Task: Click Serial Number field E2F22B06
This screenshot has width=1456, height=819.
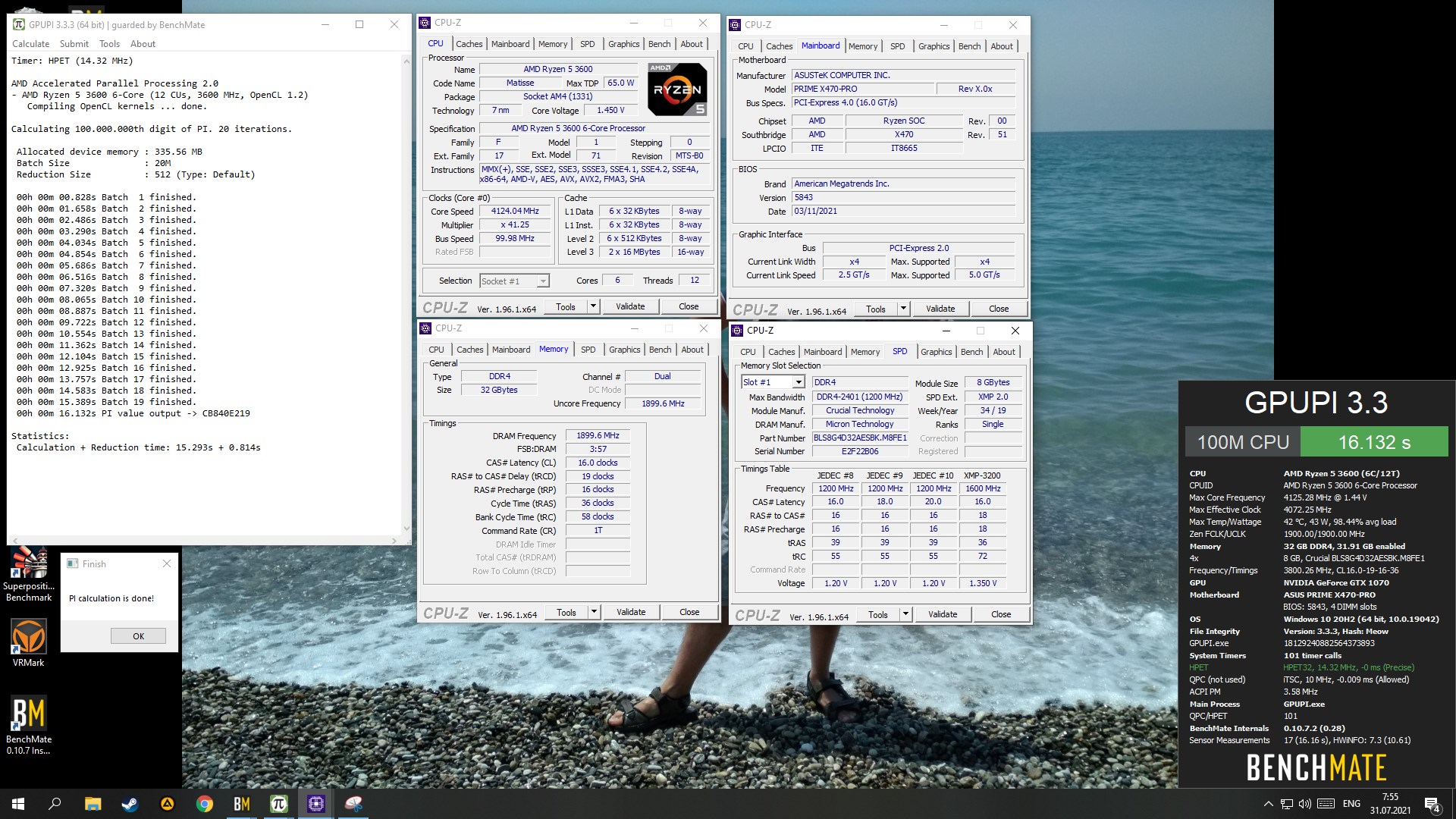Action: tap(859, 451)
